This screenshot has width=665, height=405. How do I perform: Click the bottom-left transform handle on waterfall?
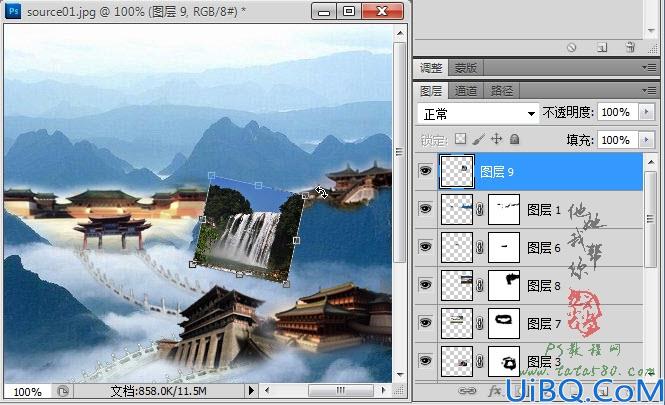pos(193,264)
